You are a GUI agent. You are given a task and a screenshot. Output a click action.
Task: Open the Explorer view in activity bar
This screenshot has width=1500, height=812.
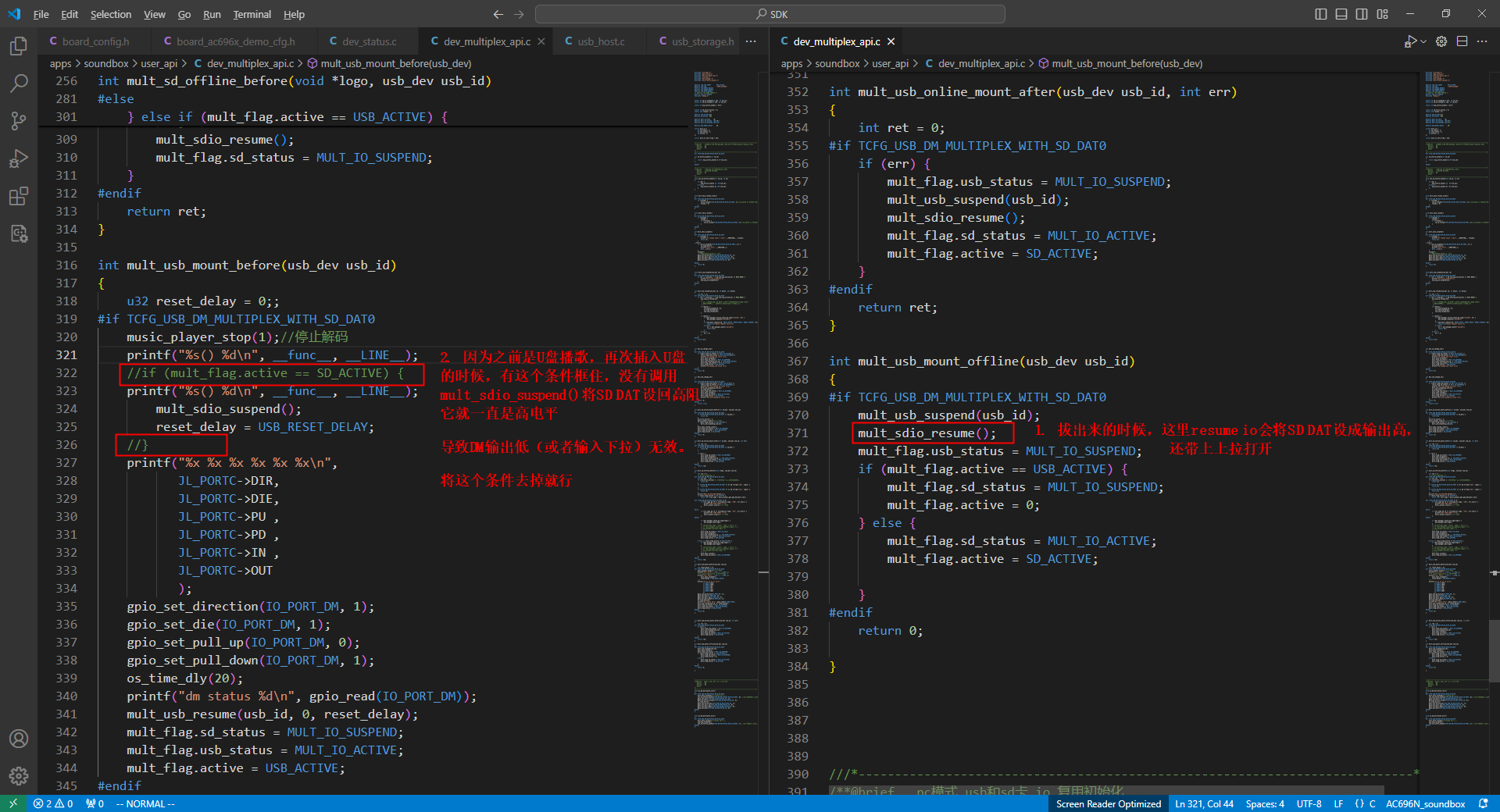tap(19, 46)
